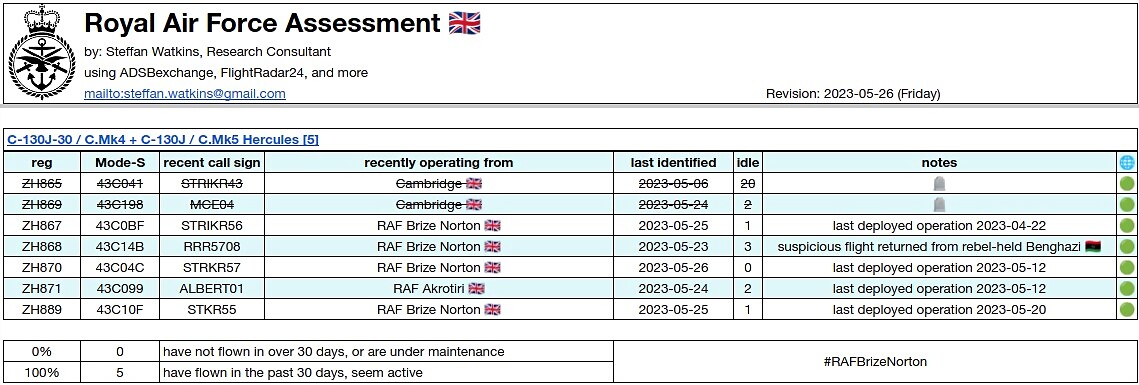Click the green status dot for ZH889
The width and height of the screenshot is (1139, 385).
coord(1127,310)
